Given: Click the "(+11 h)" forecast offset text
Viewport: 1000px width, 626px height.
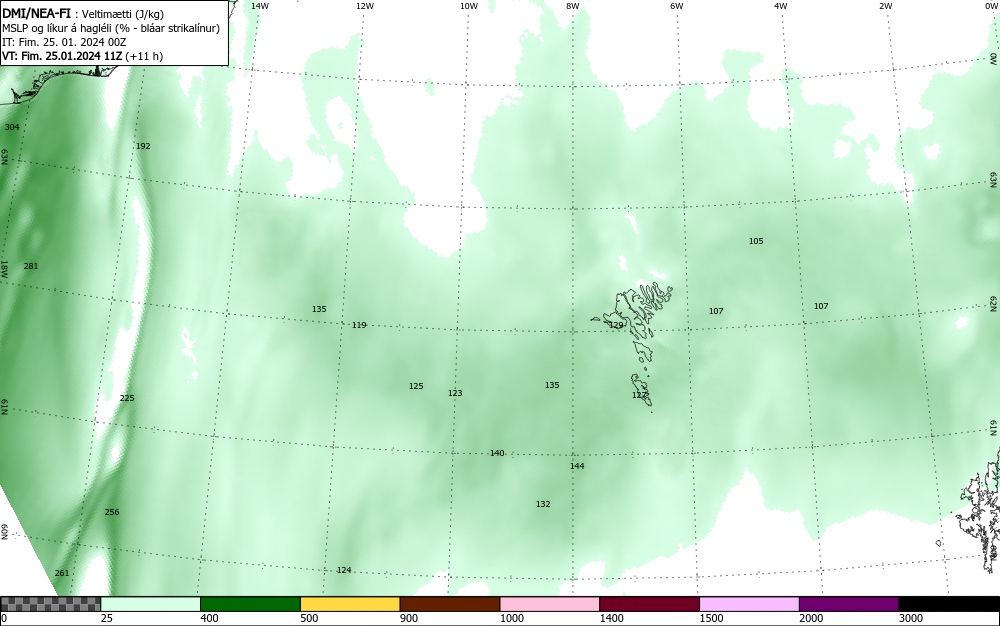Looking at the screenshot, I should click(144, 56).
